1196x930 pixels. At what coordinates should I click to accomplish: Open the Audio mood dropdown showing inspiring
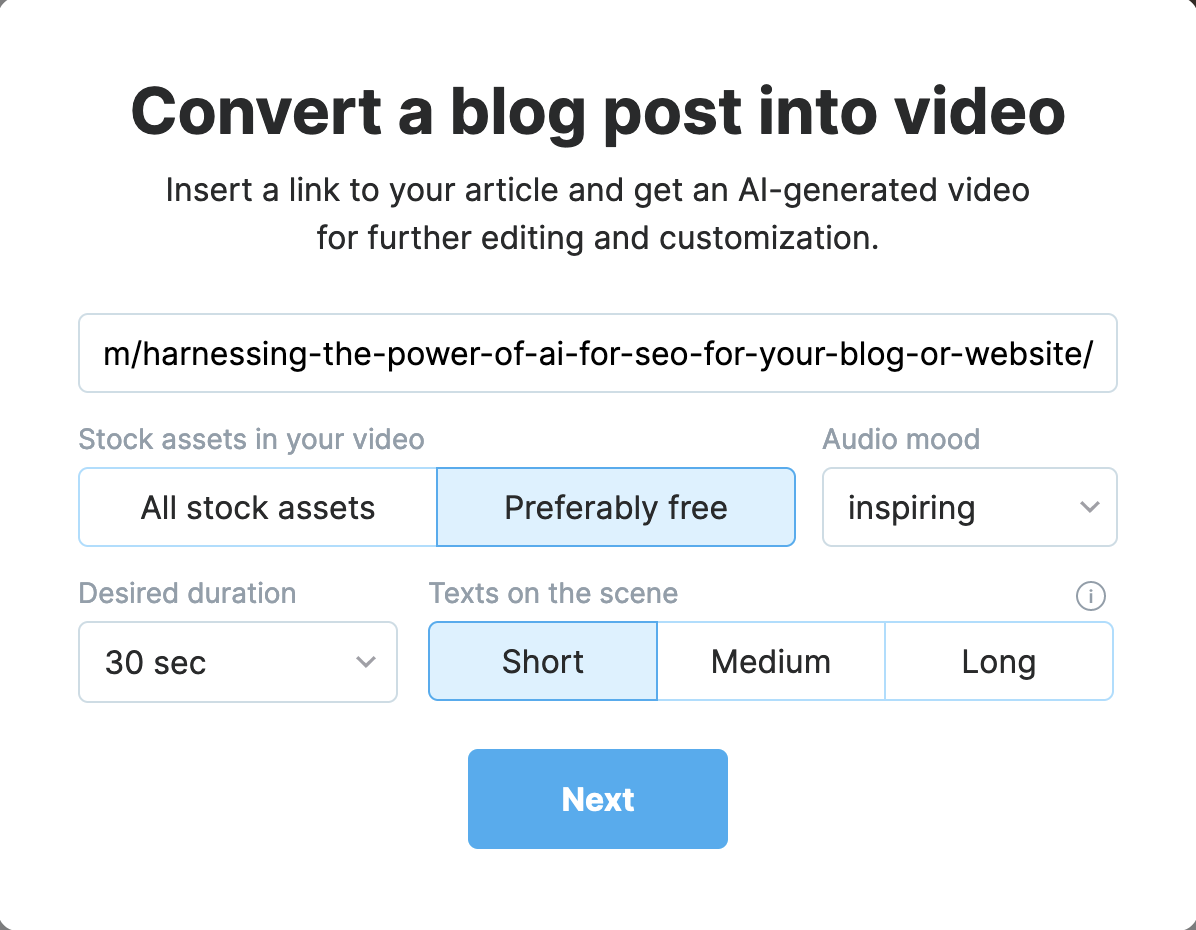pyautogui.click(x=968, y=508)
